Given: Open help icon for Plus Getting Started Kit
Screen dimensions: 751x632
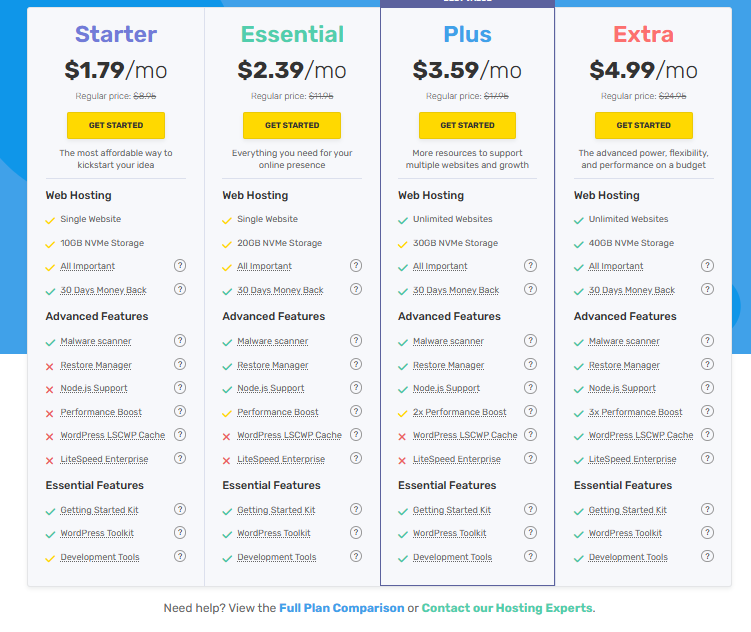Looking at the screenshot, I should pos(530,509).
